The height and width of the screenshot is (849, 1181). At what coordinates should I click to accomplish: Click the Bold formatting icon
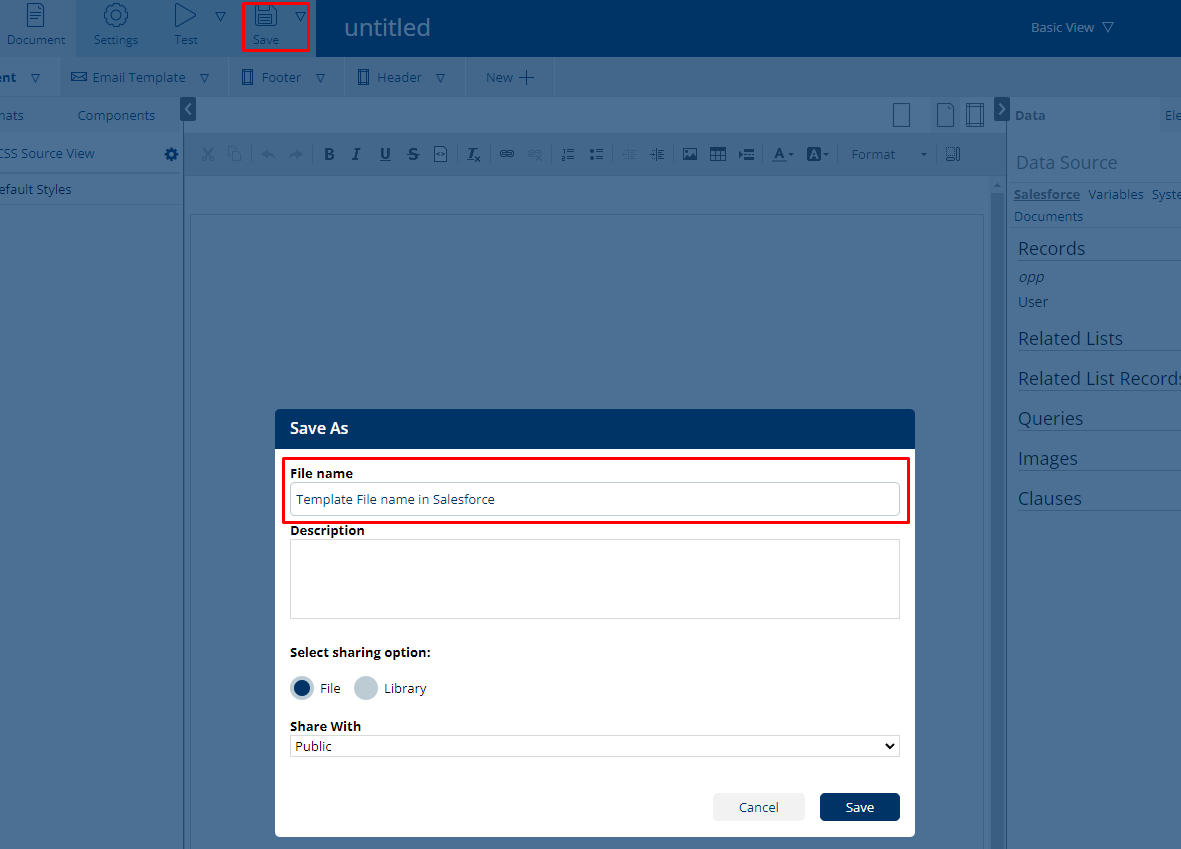click(329, 154)
